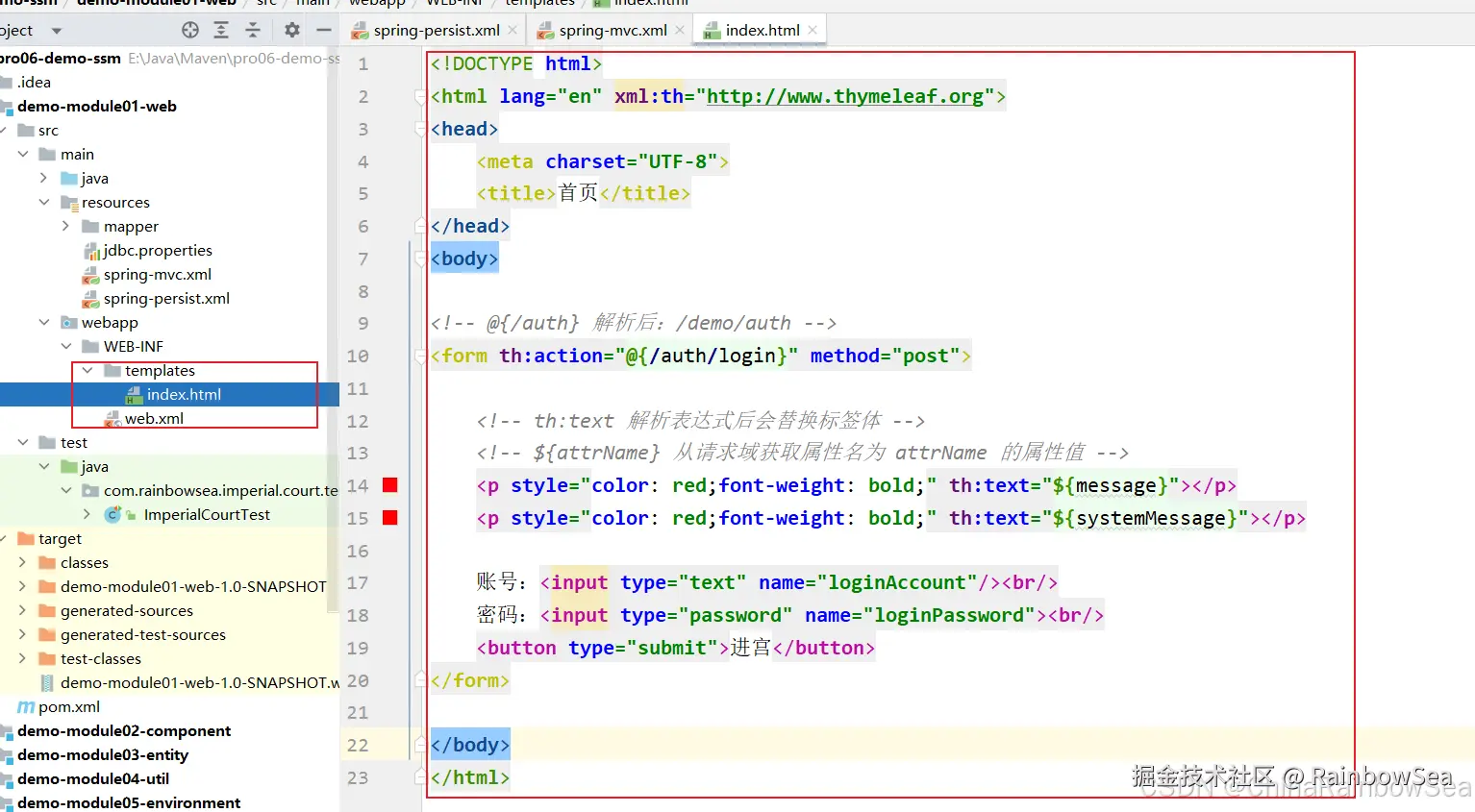Click the Collapse All icon in project toolbar

253,31
